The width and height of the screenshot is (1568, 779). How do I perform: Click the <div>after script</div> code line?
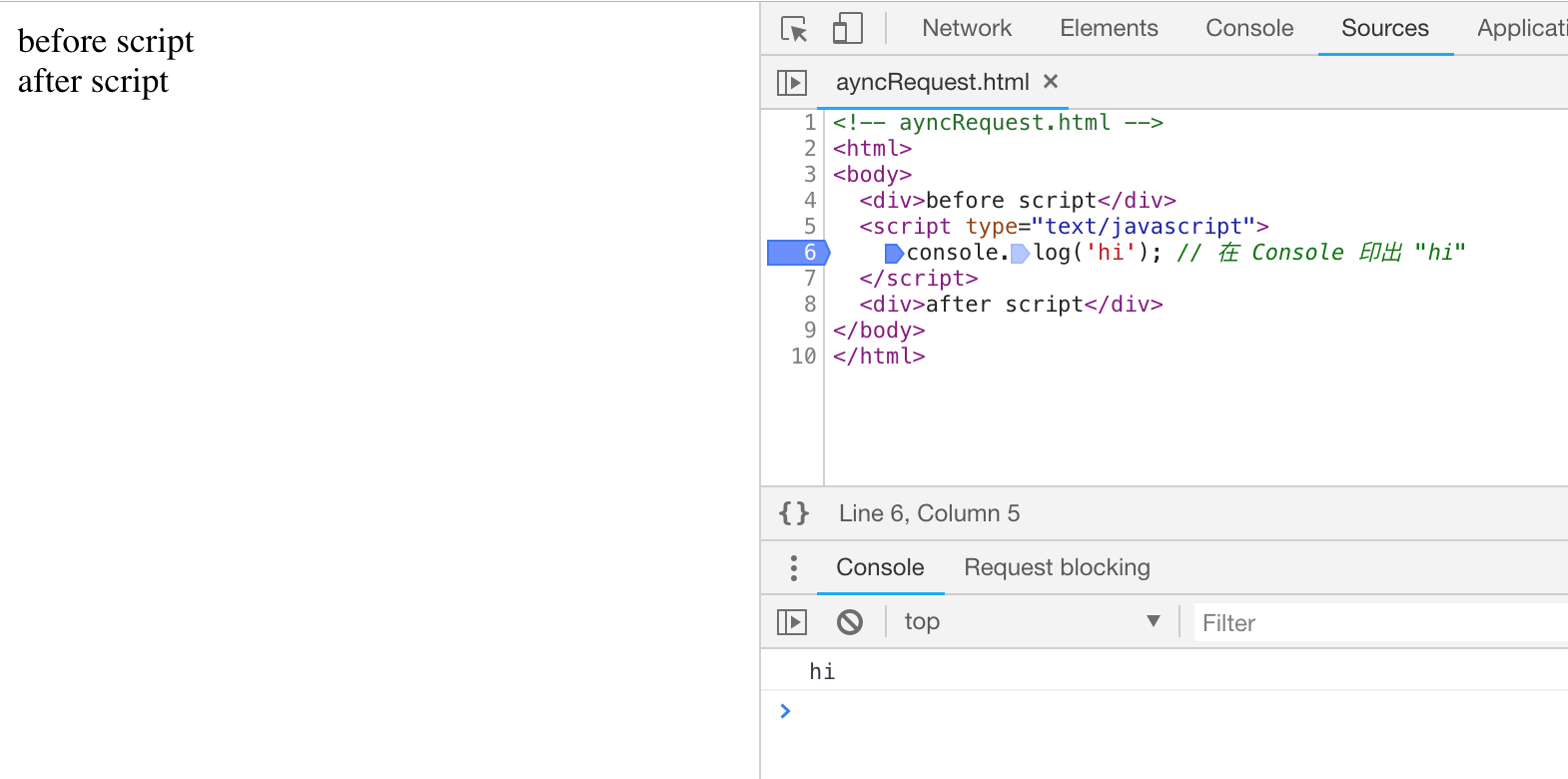[1011, 305]
